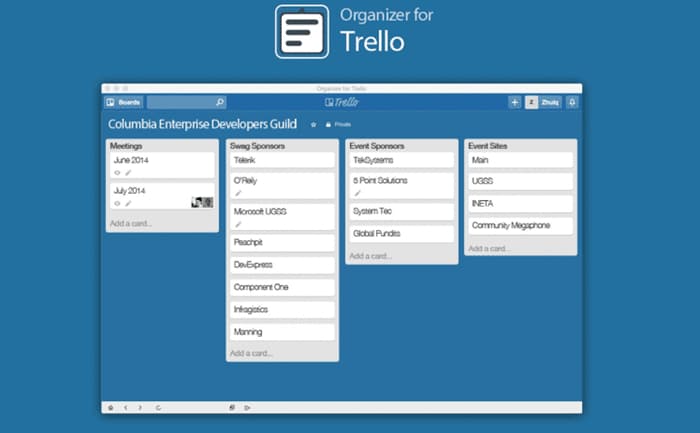
Task: Open the Peachpit card
Action: [282, 242]
